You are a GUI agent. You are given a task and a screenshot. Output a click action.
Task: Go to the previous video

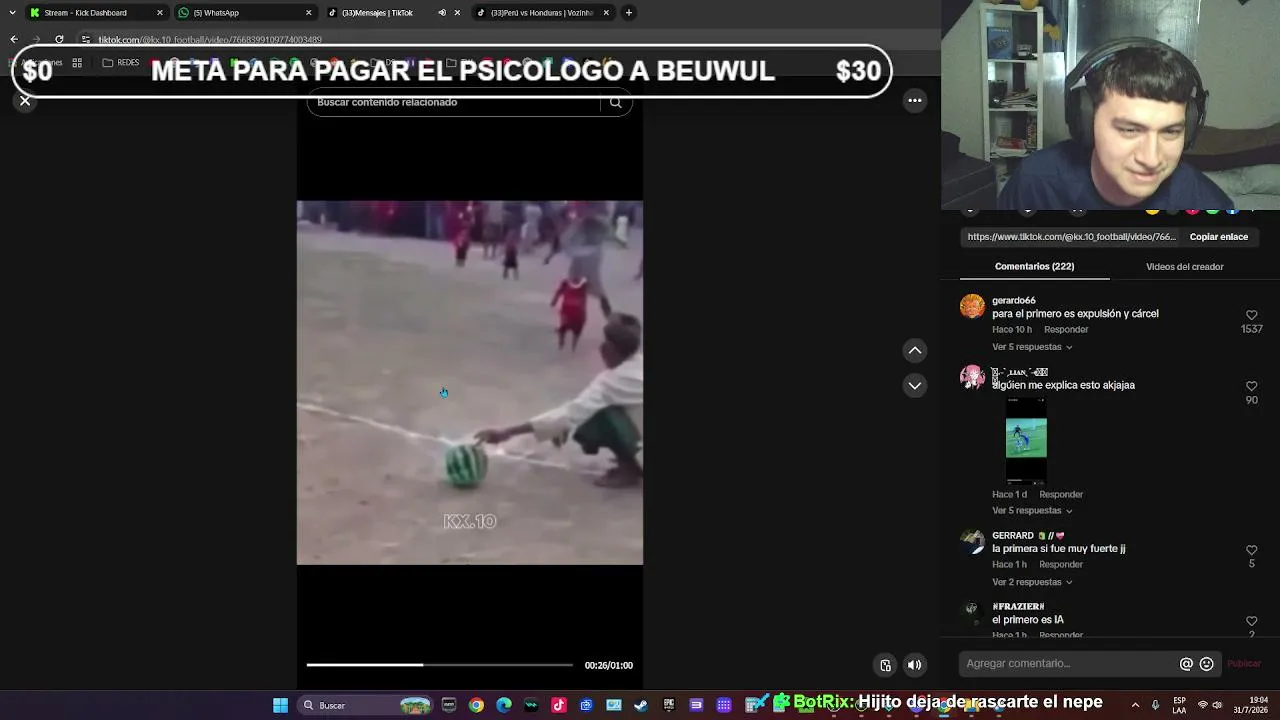915,350
